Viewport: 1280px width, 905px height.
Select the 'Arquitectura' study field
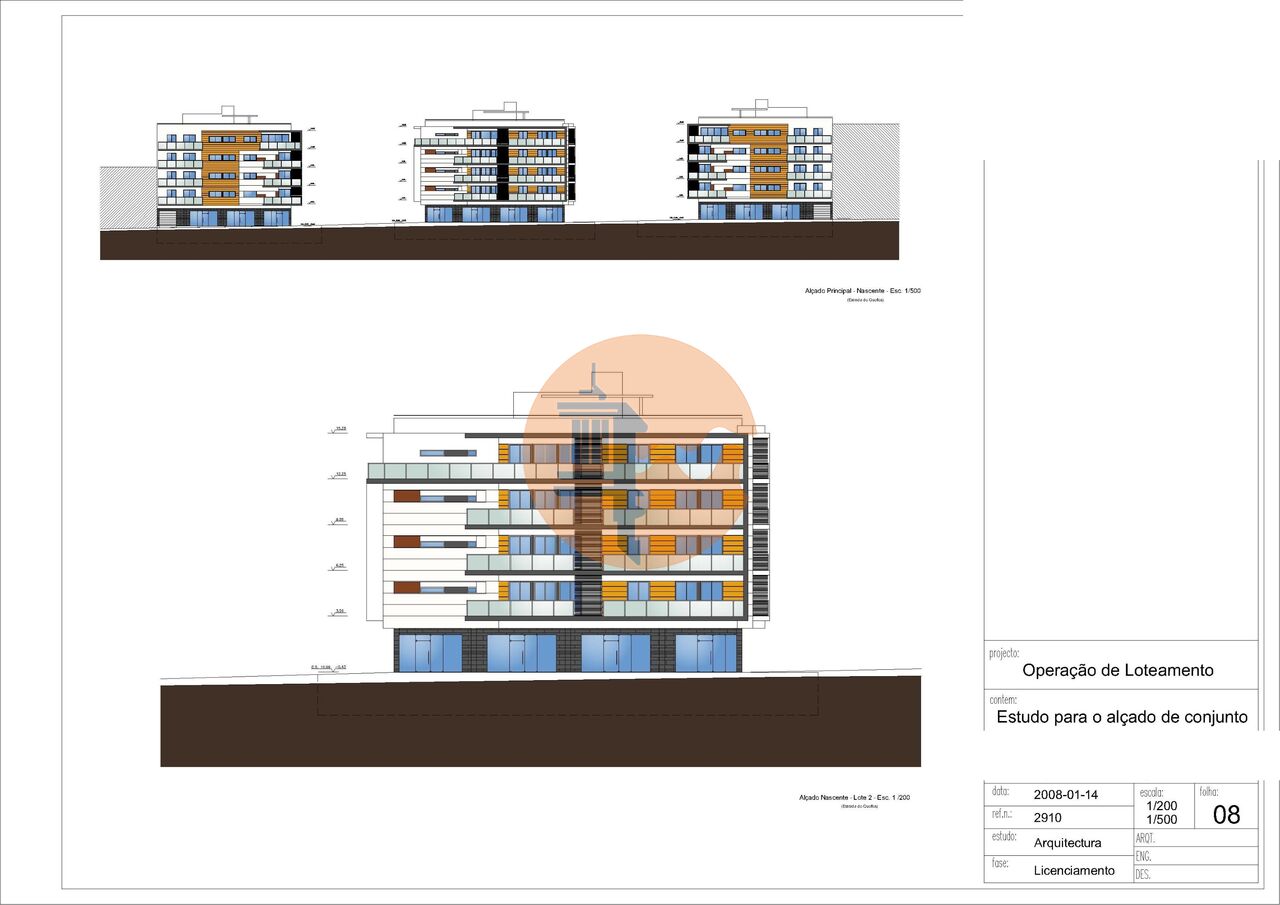pyautogui.click(x=1067, y=843)
